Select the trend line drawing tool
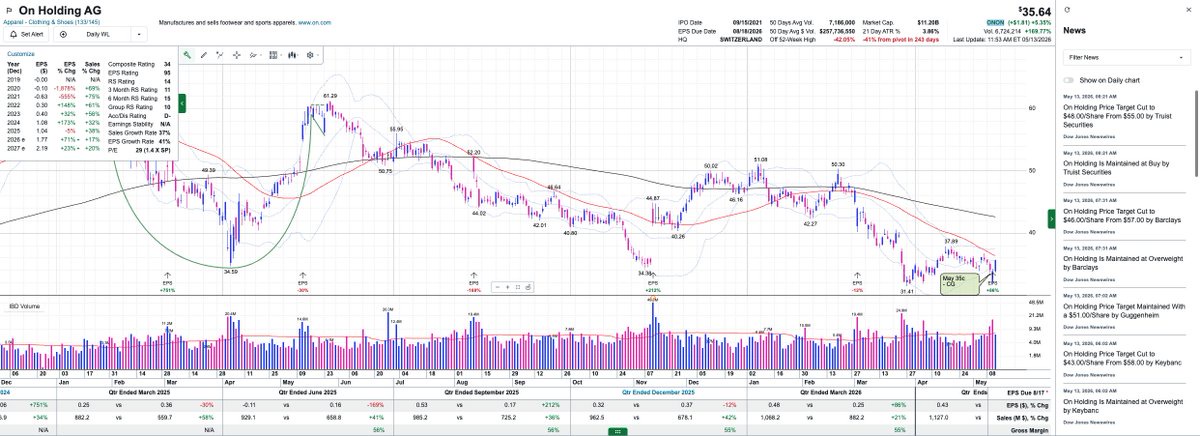This screenshot has width=1200, height=436. coord(220,55)
